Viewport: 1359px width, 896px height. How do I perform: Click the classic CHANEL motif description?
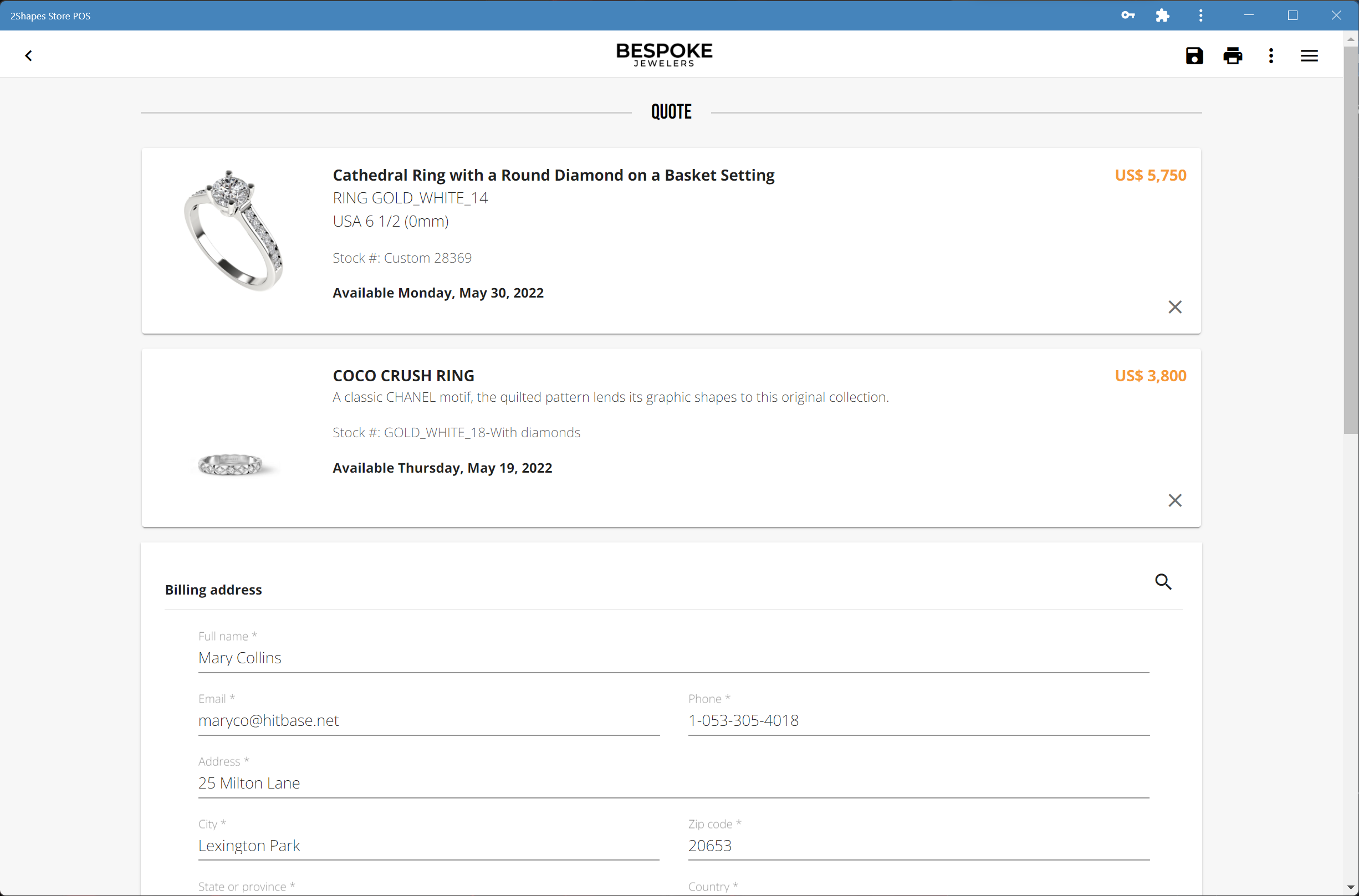coord(610,397)
